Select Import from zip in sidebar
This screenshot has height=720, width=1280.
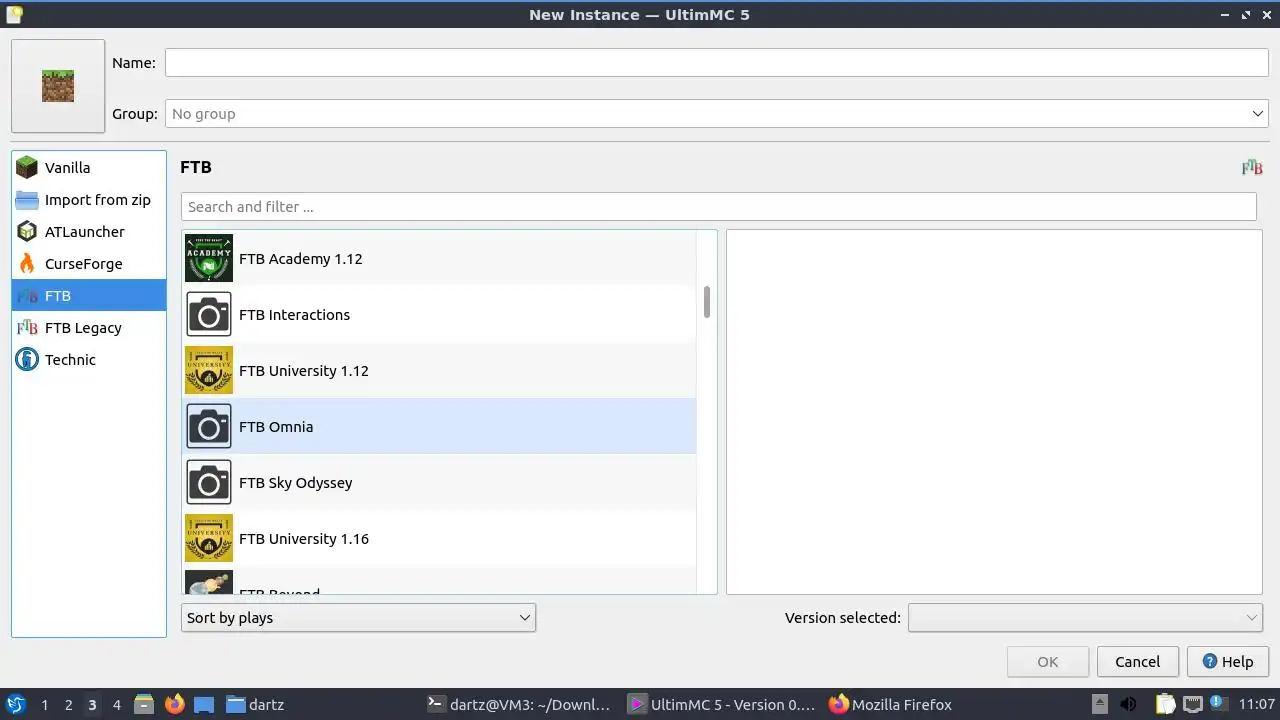[x=89, y=200]
